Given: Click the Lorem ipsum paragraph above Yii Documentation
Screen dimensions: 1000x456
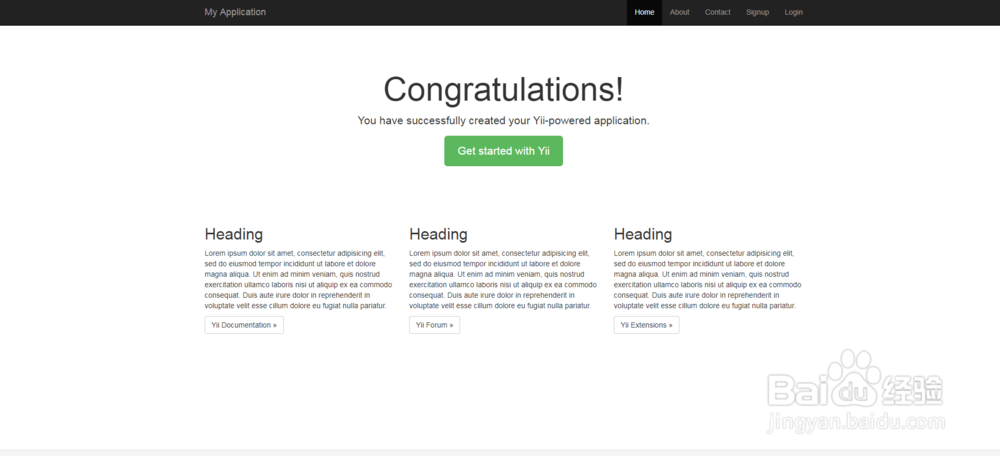Looking at the screenshot, I should point(298,279).
